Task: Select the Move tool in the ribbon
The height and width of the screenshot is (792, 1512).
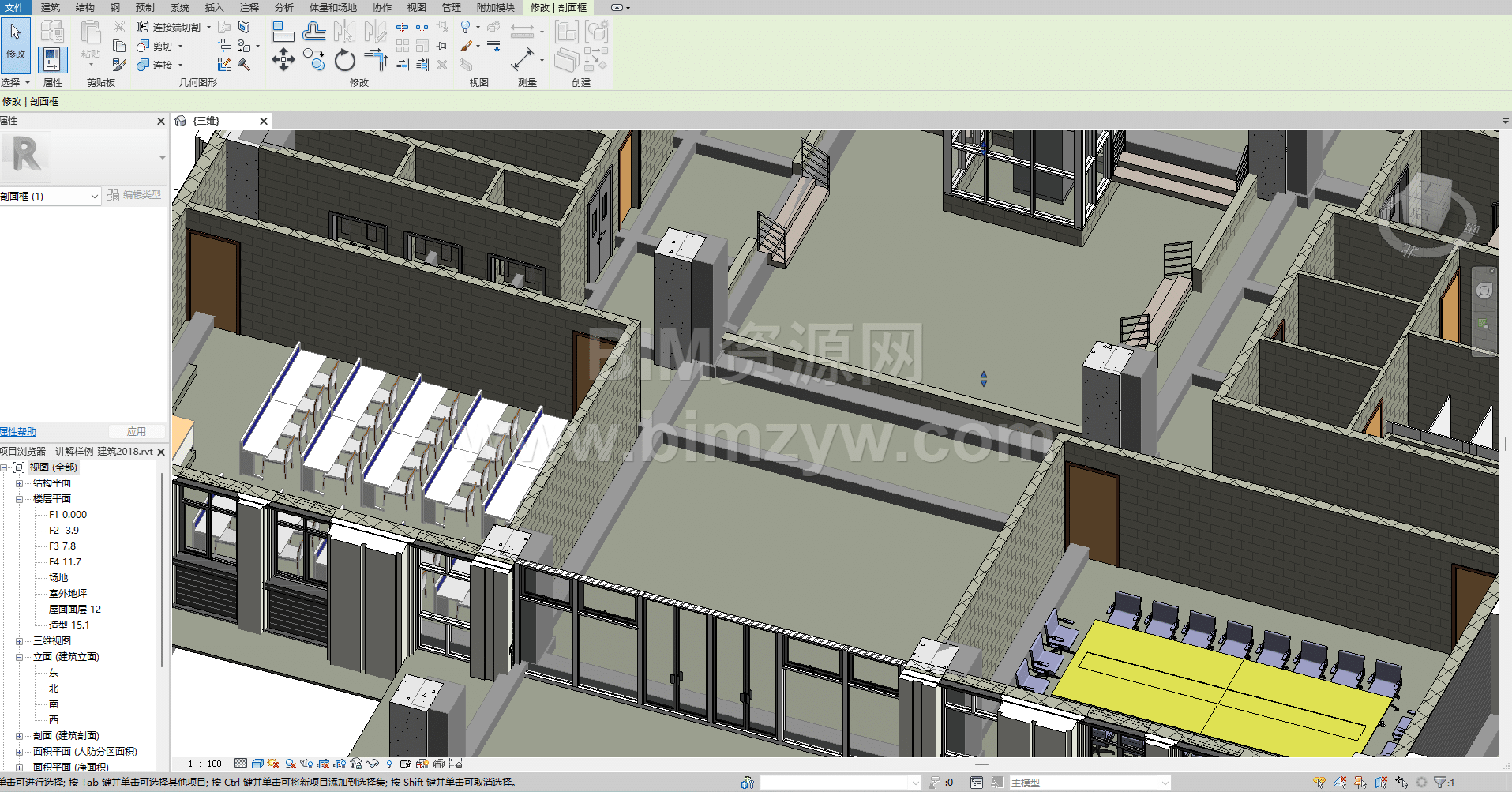Action: [x=283, y=60]
